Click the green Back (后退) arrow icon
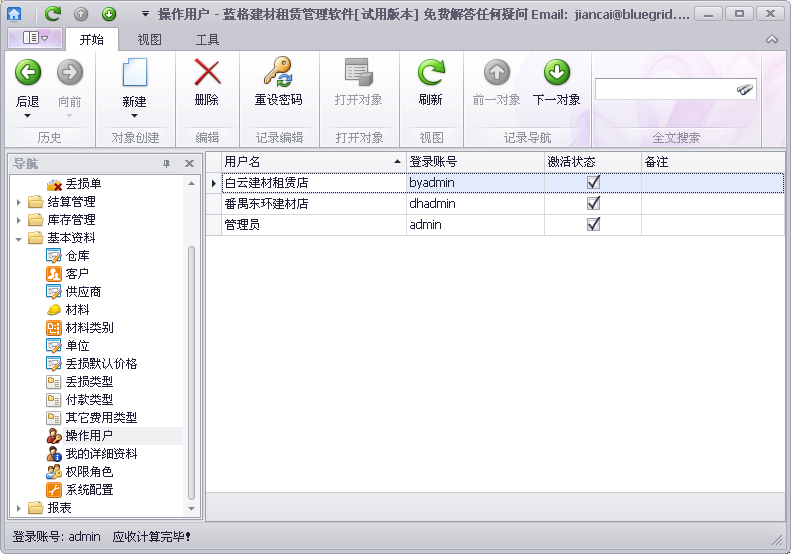791x554 pixels. tap(28, 73)
